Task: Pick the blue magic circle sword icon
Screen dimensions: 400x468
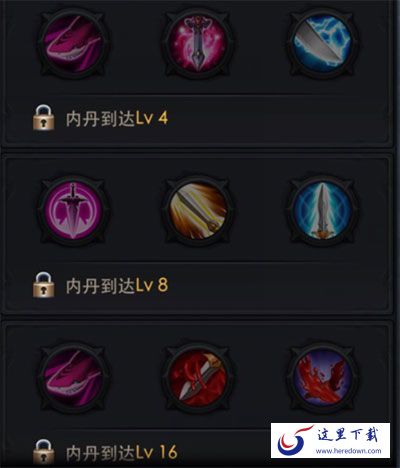Action: [x=322, y=211]
